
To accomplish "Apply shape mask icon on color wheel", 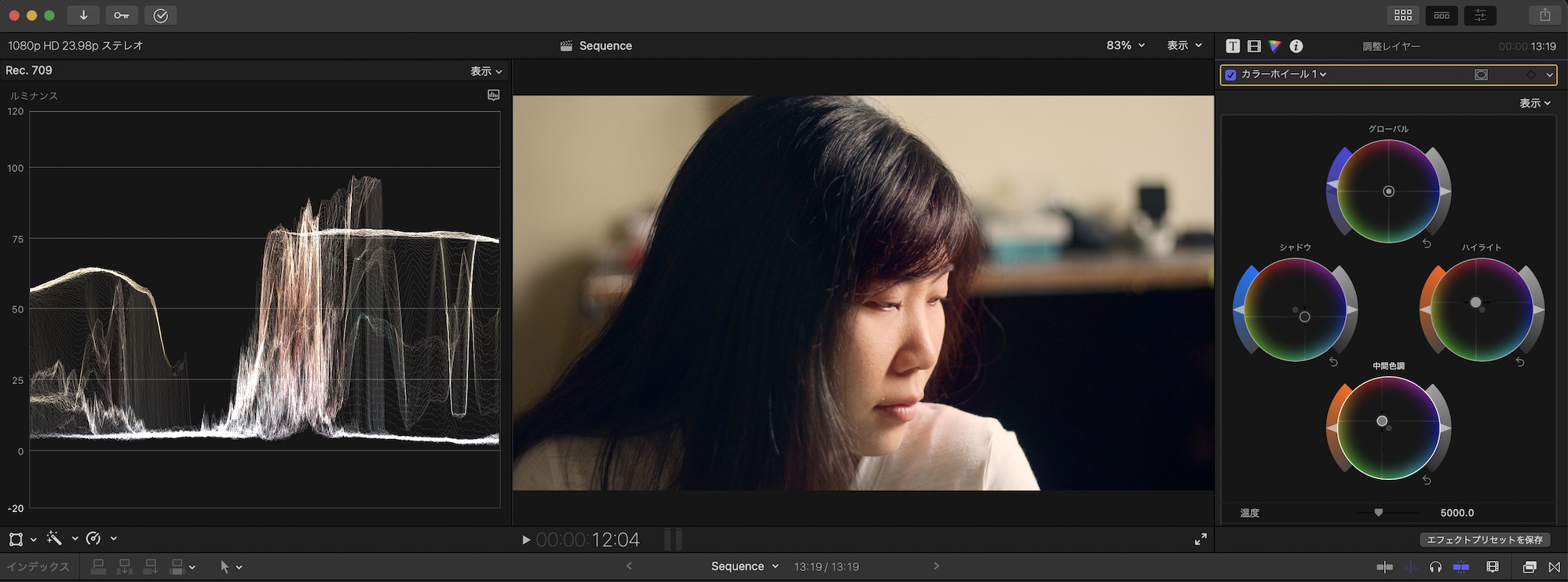I will 1481,75.
